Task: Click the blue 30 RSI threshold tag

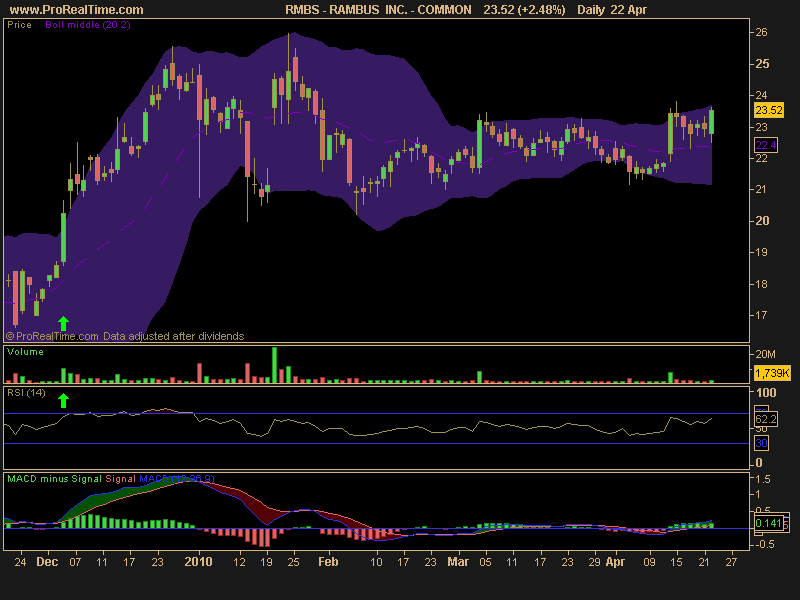Action: 761,443
